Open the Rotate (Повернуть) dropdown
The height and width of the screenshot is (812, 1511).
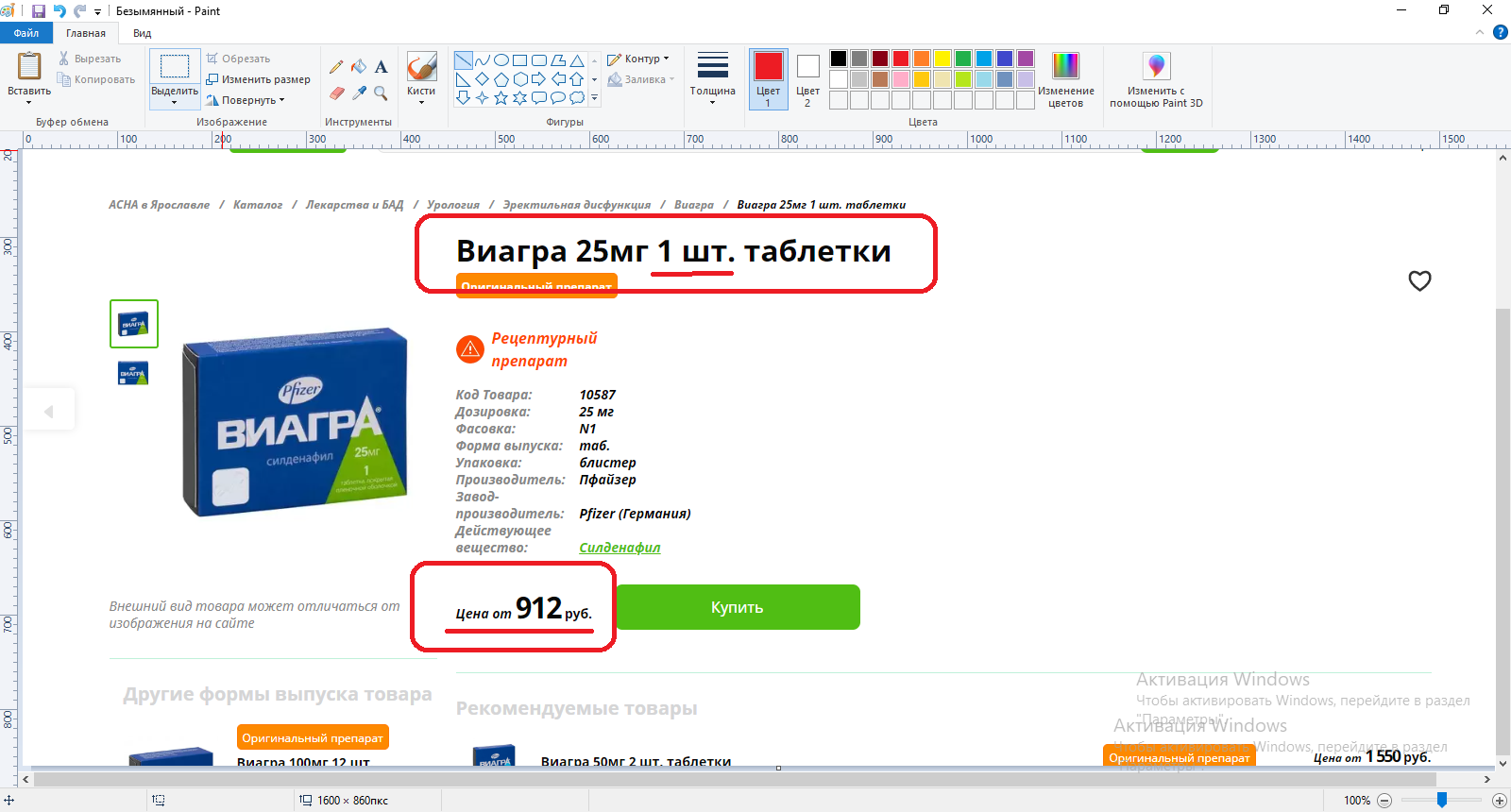246,100
